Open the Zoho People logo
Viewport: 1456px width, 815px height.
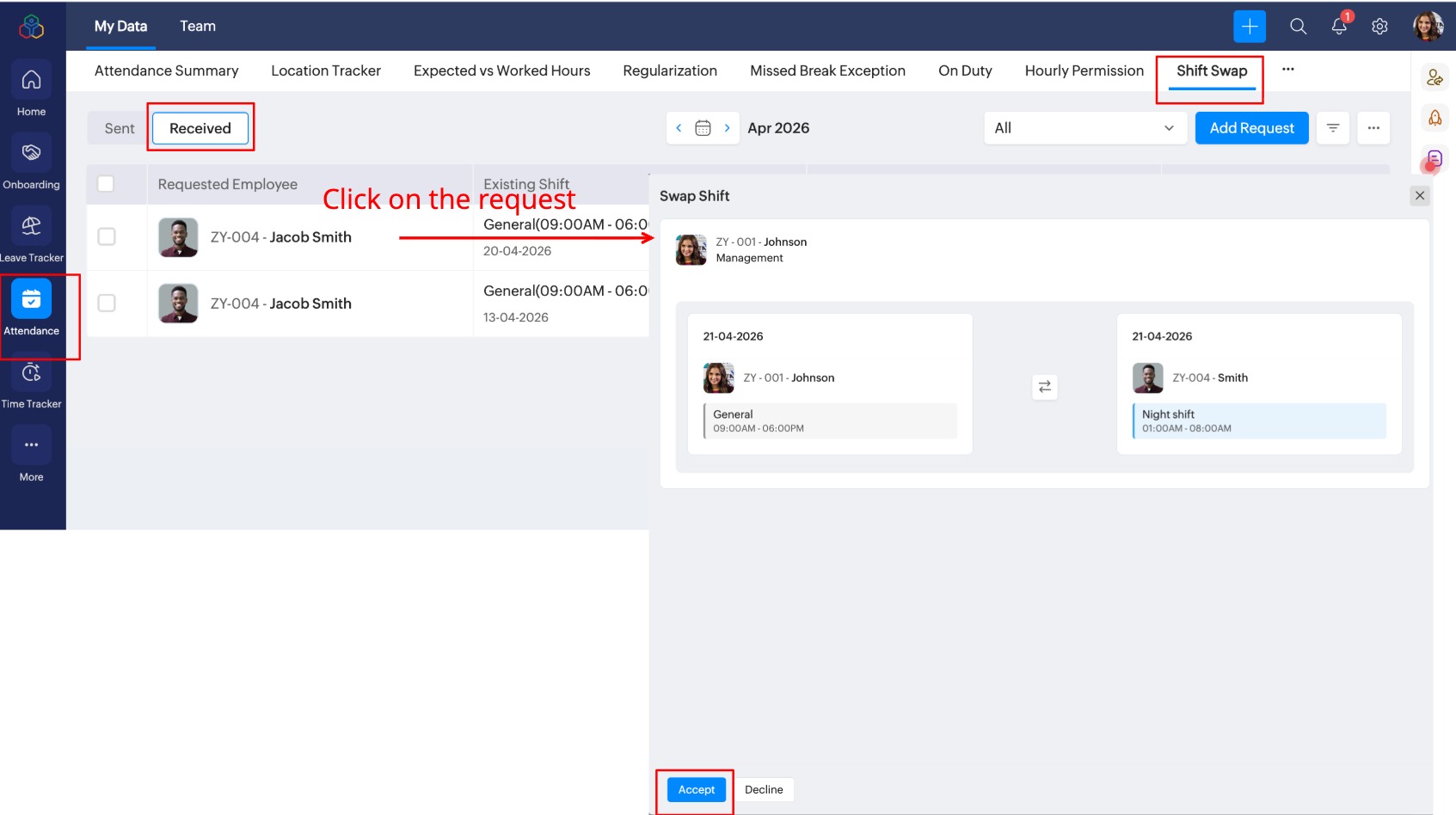(x=32, y=27)
